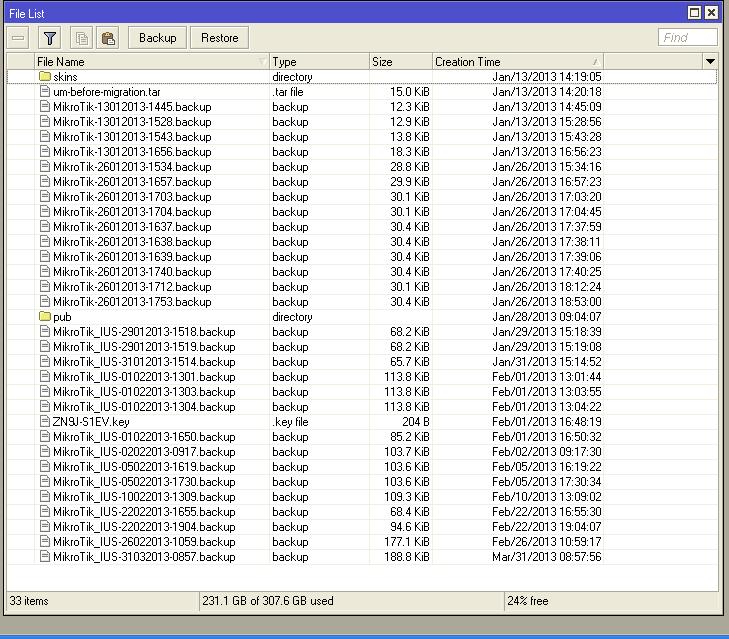This screenshot has height=639, width=729.
Task: Click creation time Mar/31/2013 08:57:56
Action: tap(547, 557)
